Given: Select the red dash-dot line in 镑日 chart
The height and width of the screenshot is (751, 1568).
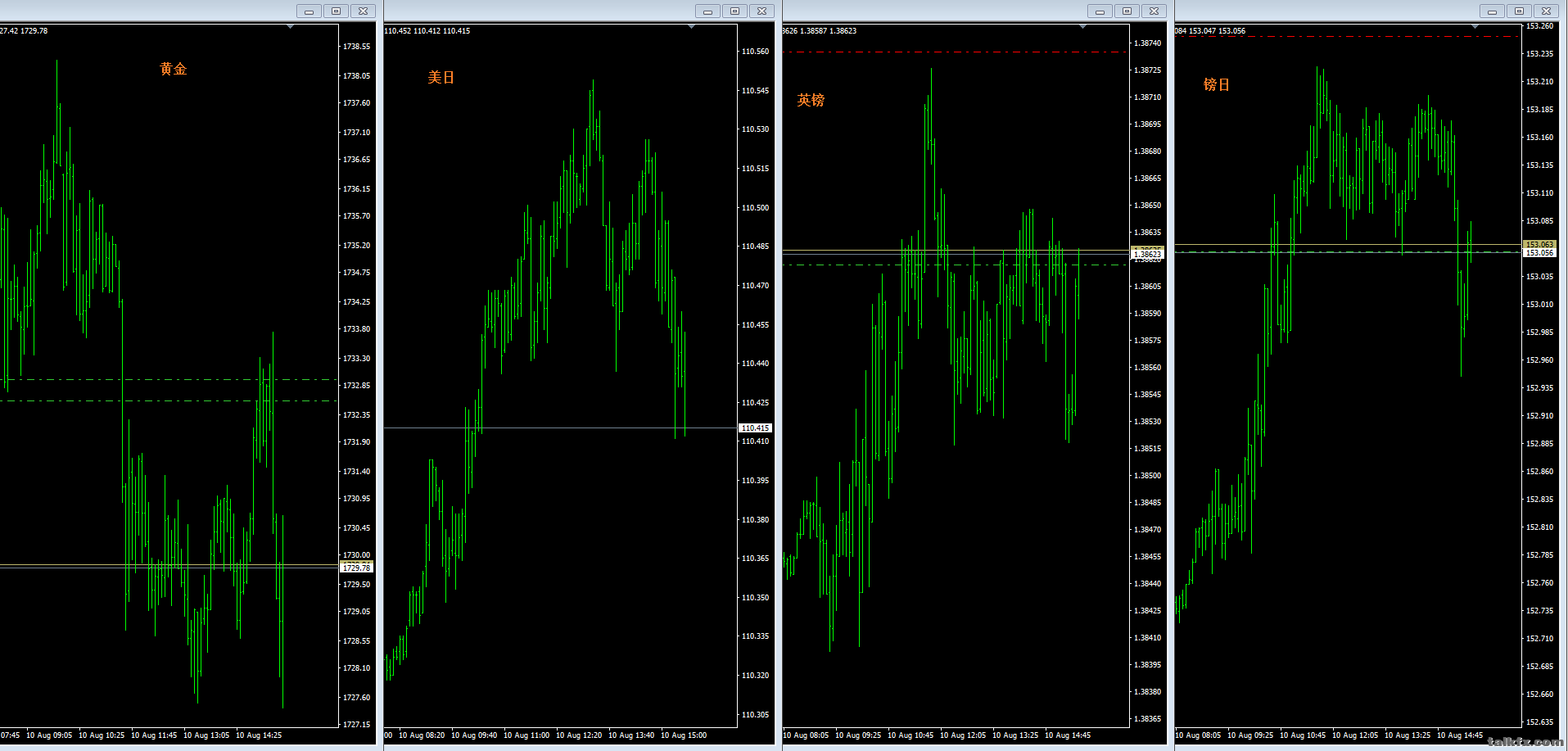Looking at the screenshot, I should point(1347,37).
